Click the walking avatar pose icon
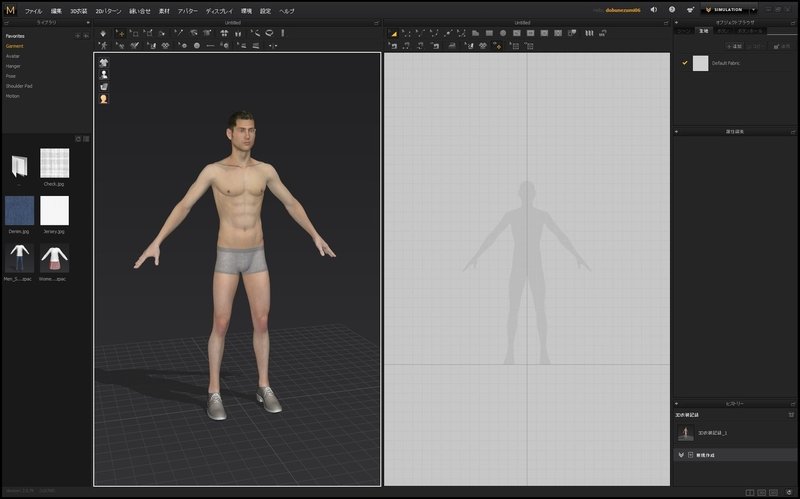 coord(104,45)
